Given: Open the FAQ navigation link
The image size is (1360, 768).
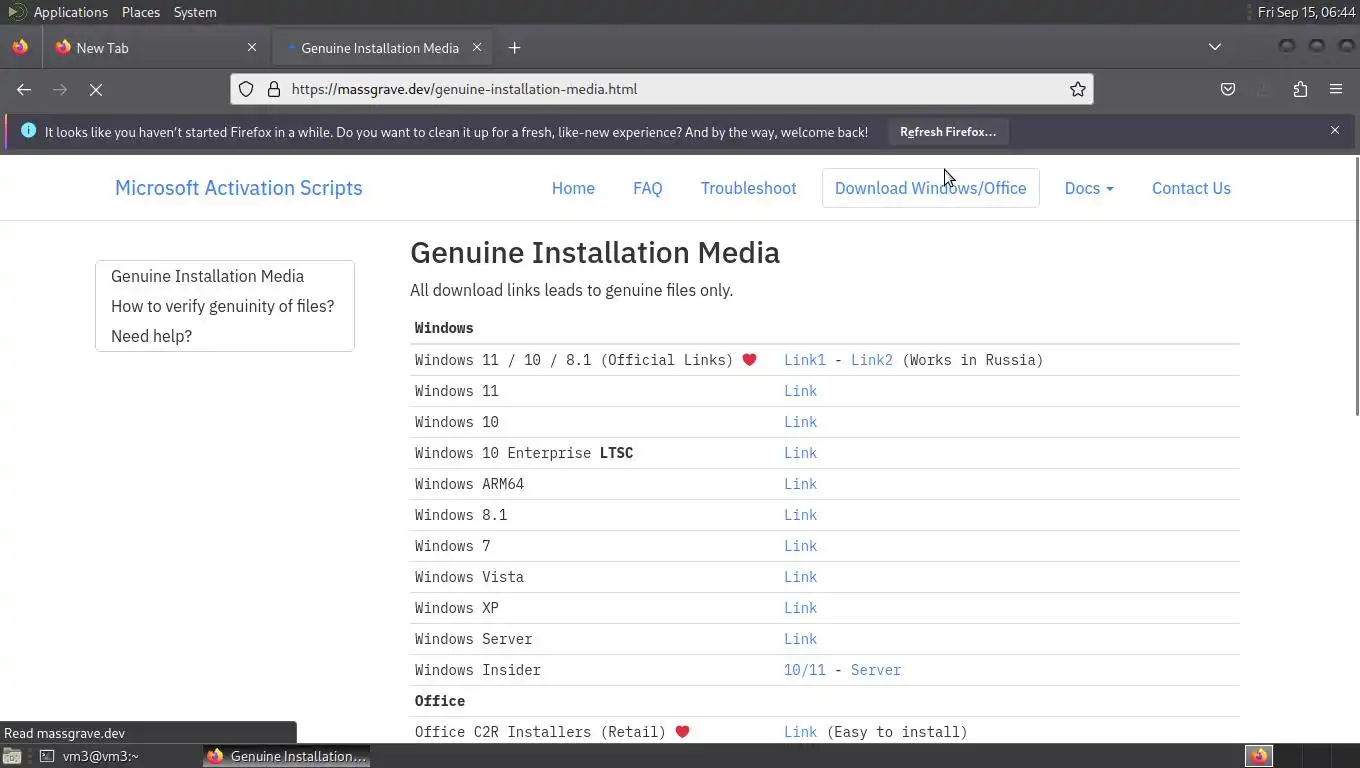Looking at the screenshot, I should [x=647, y=188].
